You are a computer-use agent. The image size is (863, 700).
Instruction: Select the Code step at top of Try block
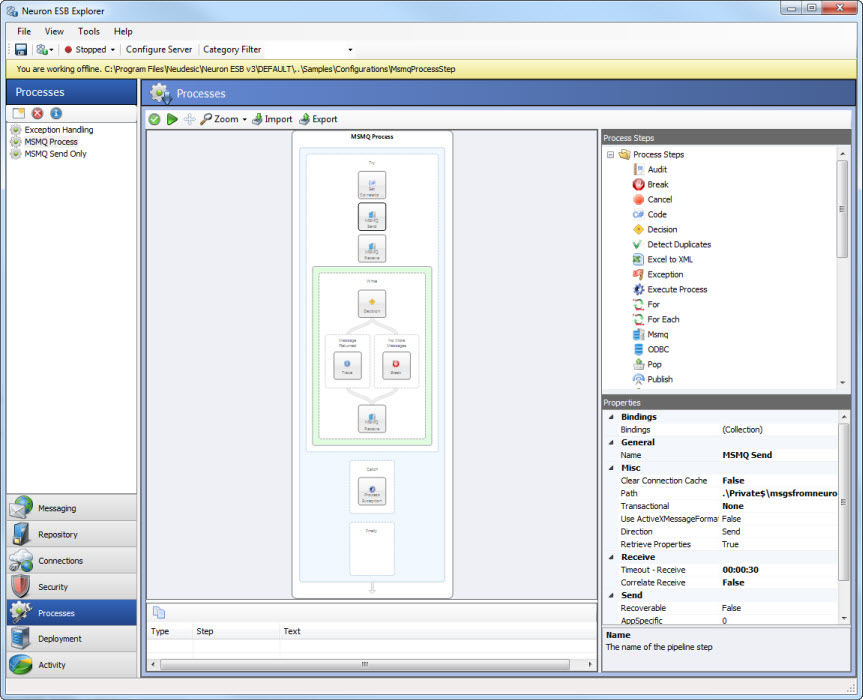372,185
